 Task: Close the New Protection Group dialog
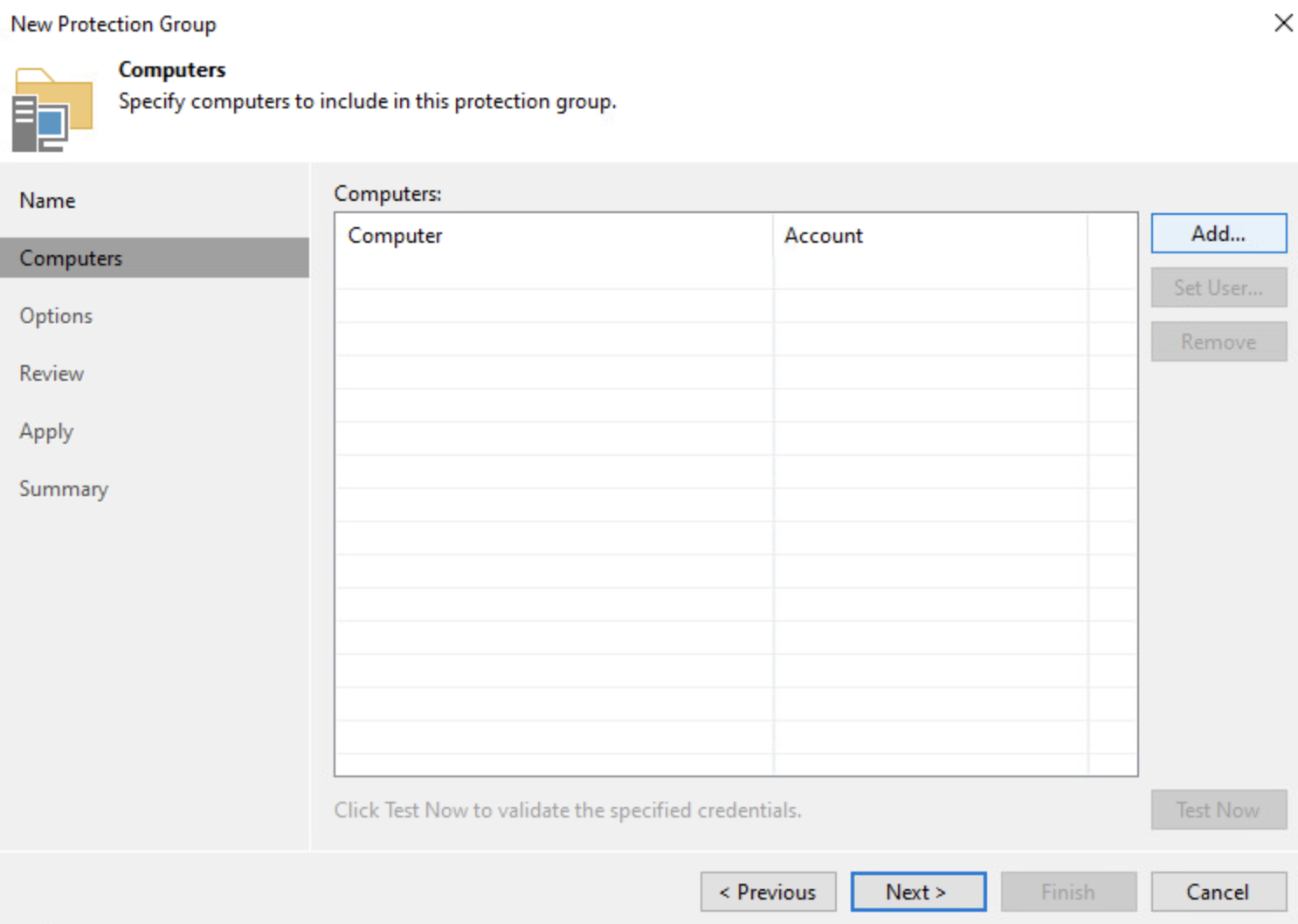(x=1283, y=23)
